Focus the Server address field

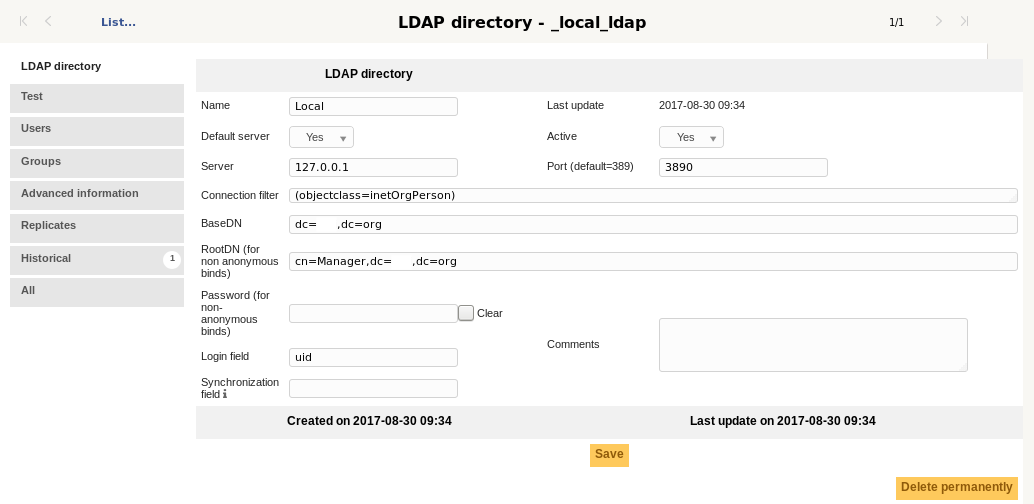tap(373, 167)
